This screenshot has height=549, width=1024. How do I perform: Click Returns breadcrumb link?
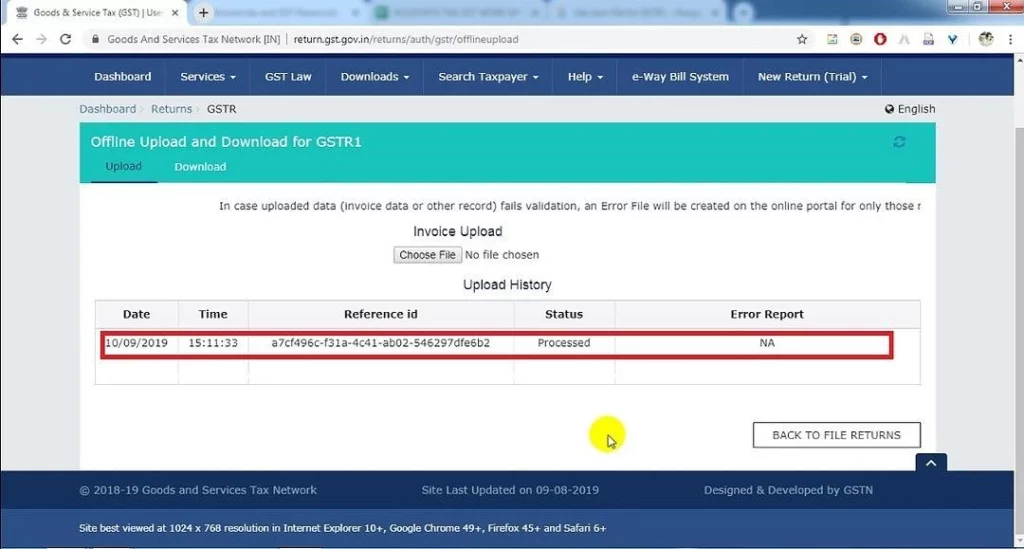click(x=171, y=109)
